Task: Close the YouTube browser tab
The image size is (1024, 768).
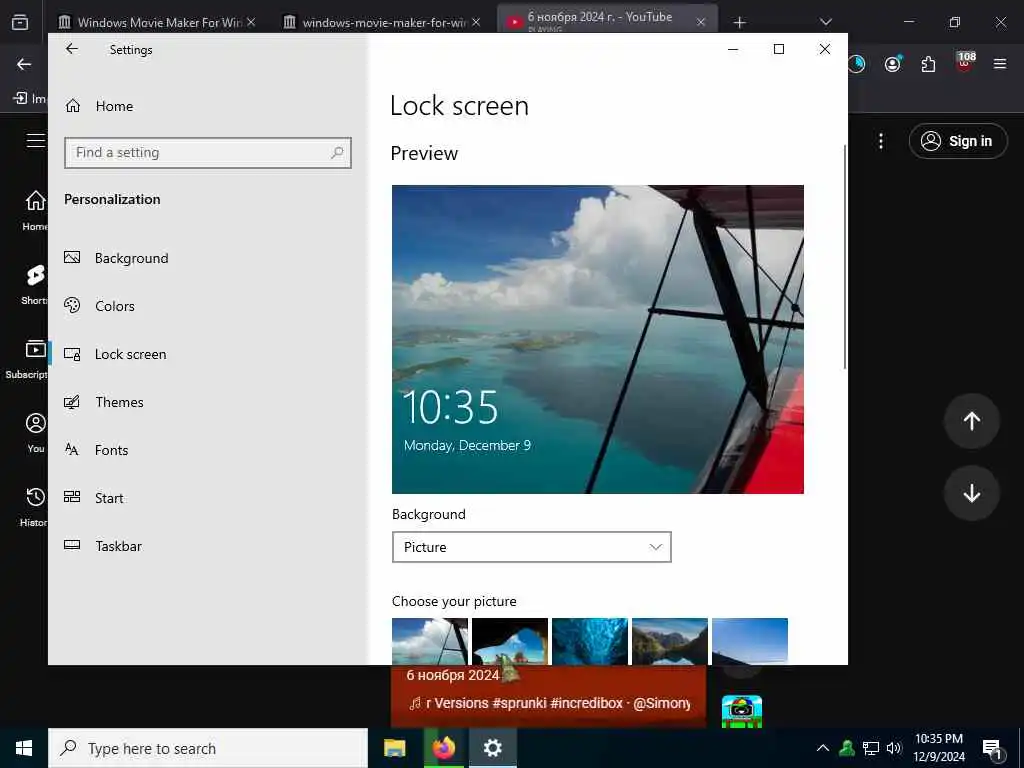Action: [x=701, y=22]
